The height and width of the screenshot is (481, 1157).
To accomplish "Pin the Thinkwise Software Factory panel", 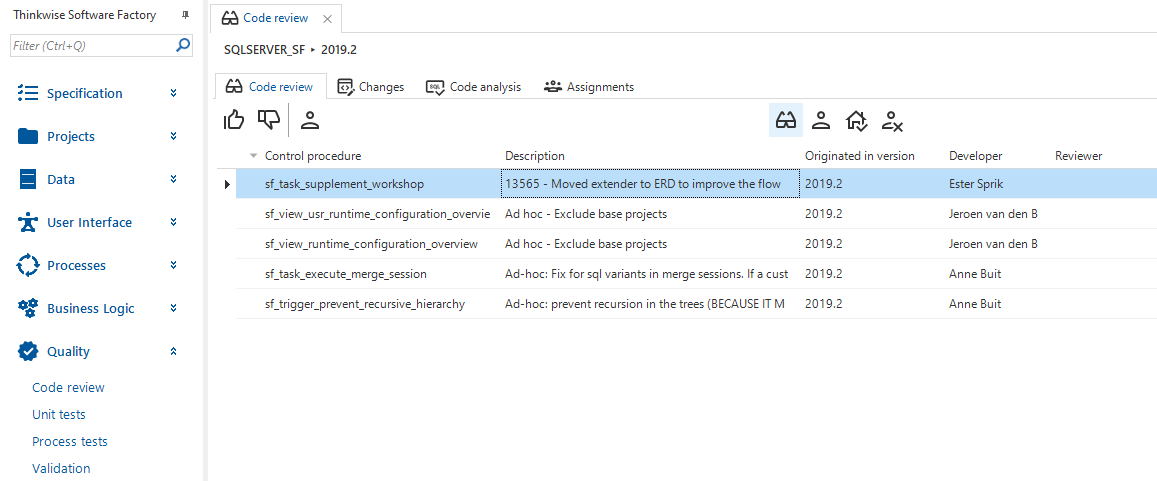I will tap(184, 15).
